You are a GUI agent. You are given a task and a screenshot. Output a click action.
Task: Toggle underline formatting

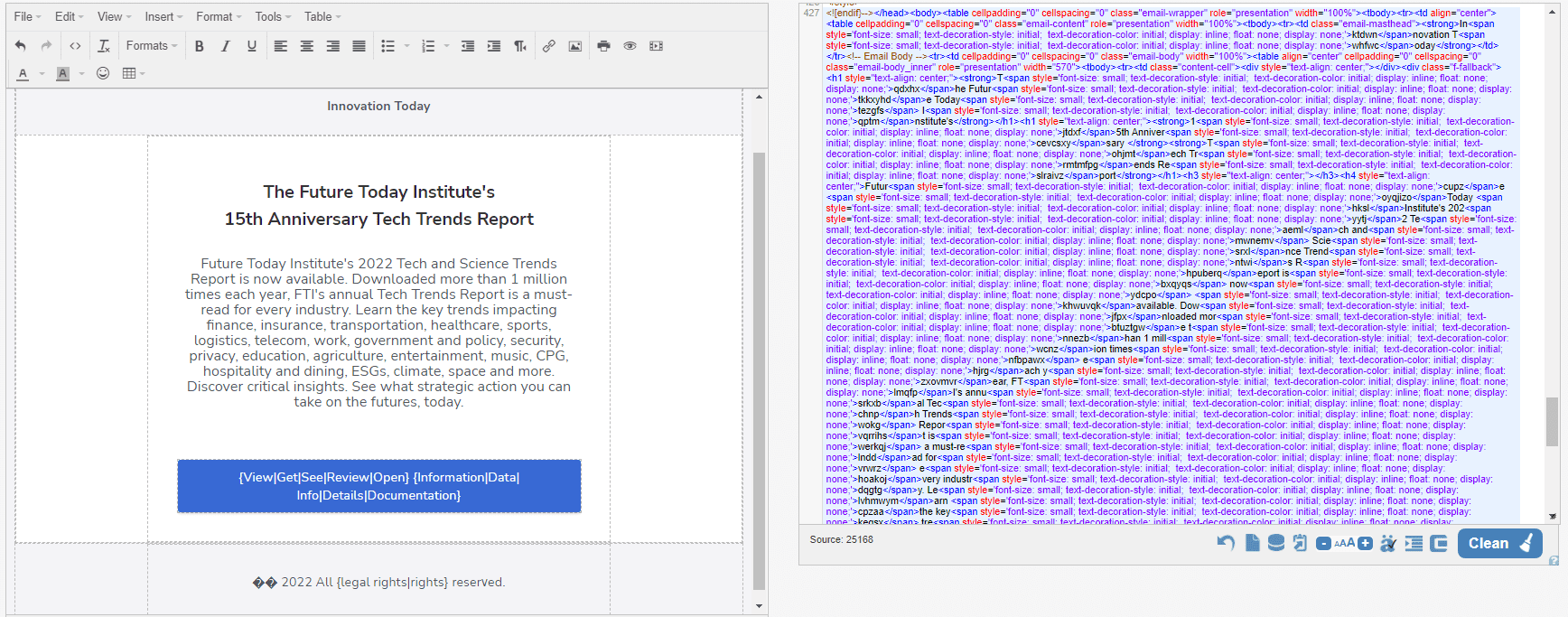pyautogui.click(x=252, y=46)
